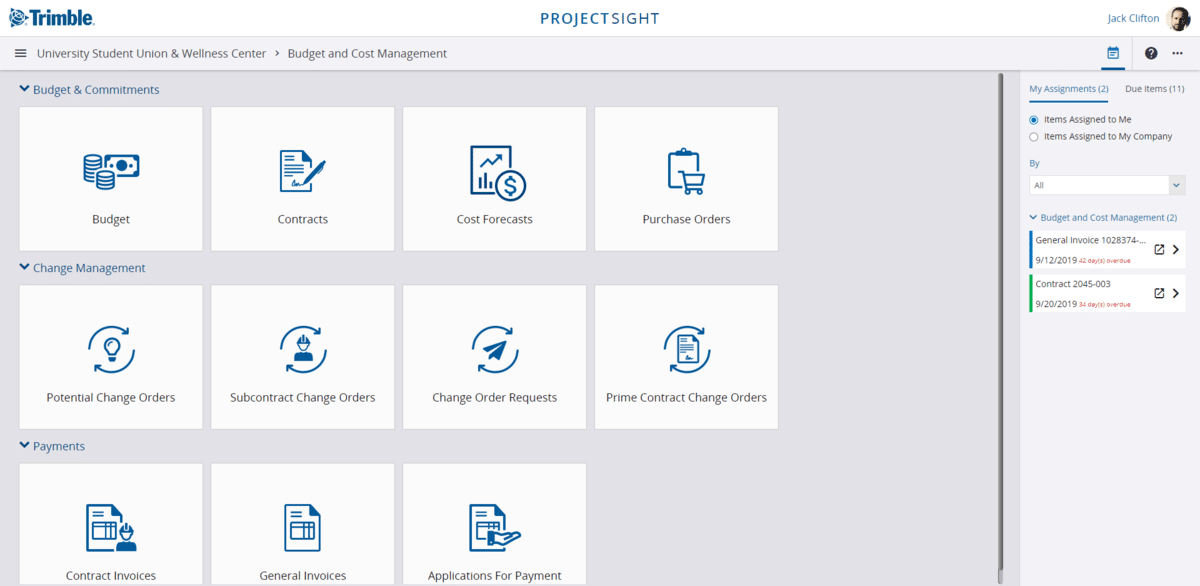Switch to My Assignments tab
Screen dimensions: 1200x586
(x=1068, y=89)
